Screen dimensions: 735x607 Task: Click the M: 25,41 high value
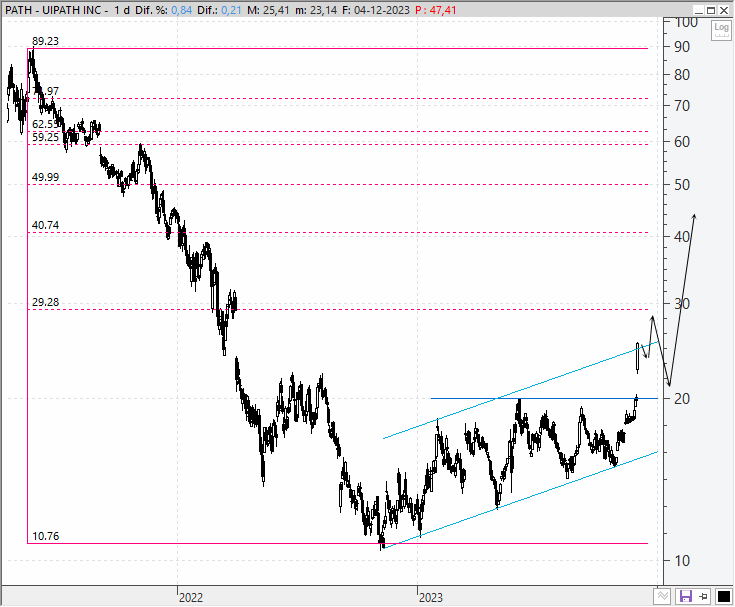pos(268,10)
